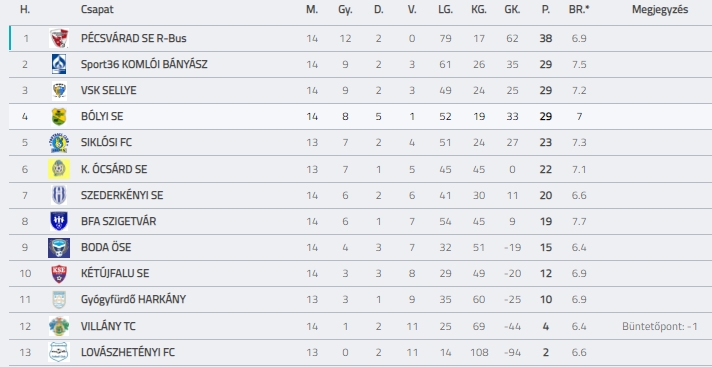Click the Bólyi SE yellow-green crest
This screenshot has height=367, width=712.
click(x=59, y=117)
